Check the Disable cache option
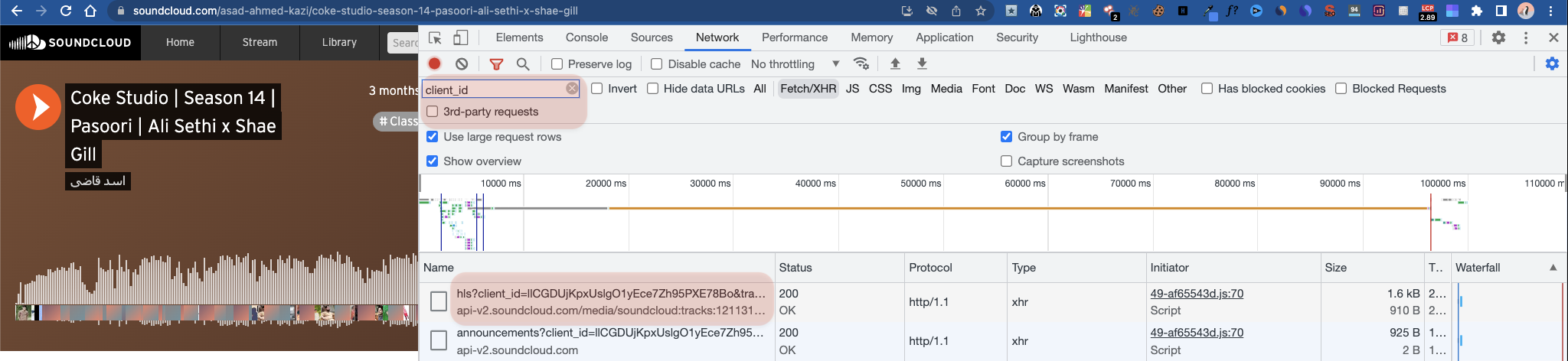1568x361 pixels. (657, 64)
